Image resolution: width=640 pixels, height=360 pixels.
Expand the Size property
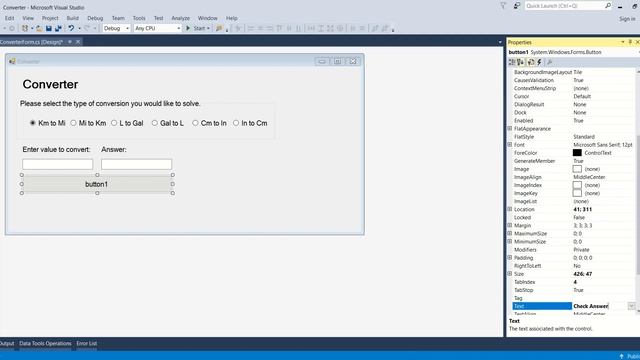pyautogui.click(x=510, y=274)
